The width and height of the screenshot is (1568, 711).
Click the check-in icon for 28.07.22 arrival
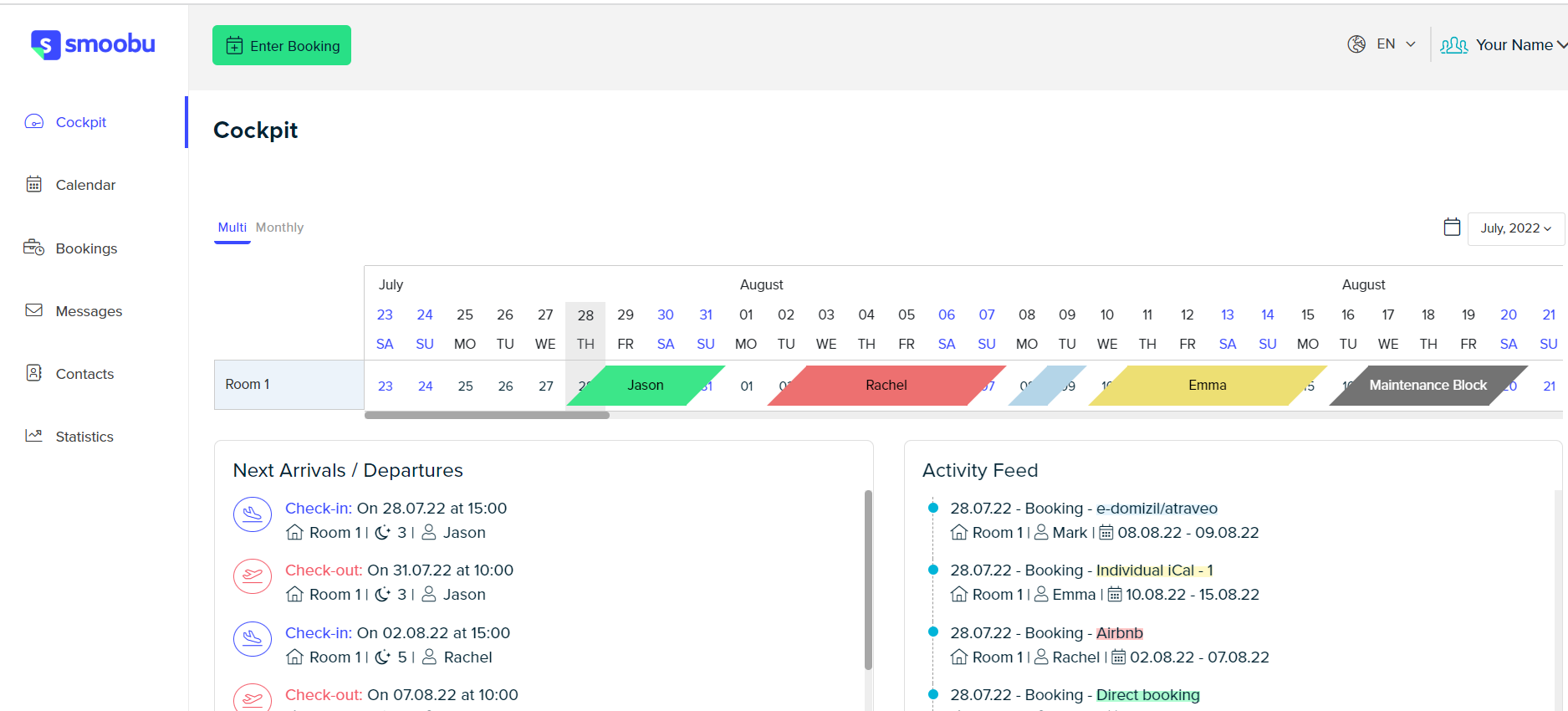point(253,514)
